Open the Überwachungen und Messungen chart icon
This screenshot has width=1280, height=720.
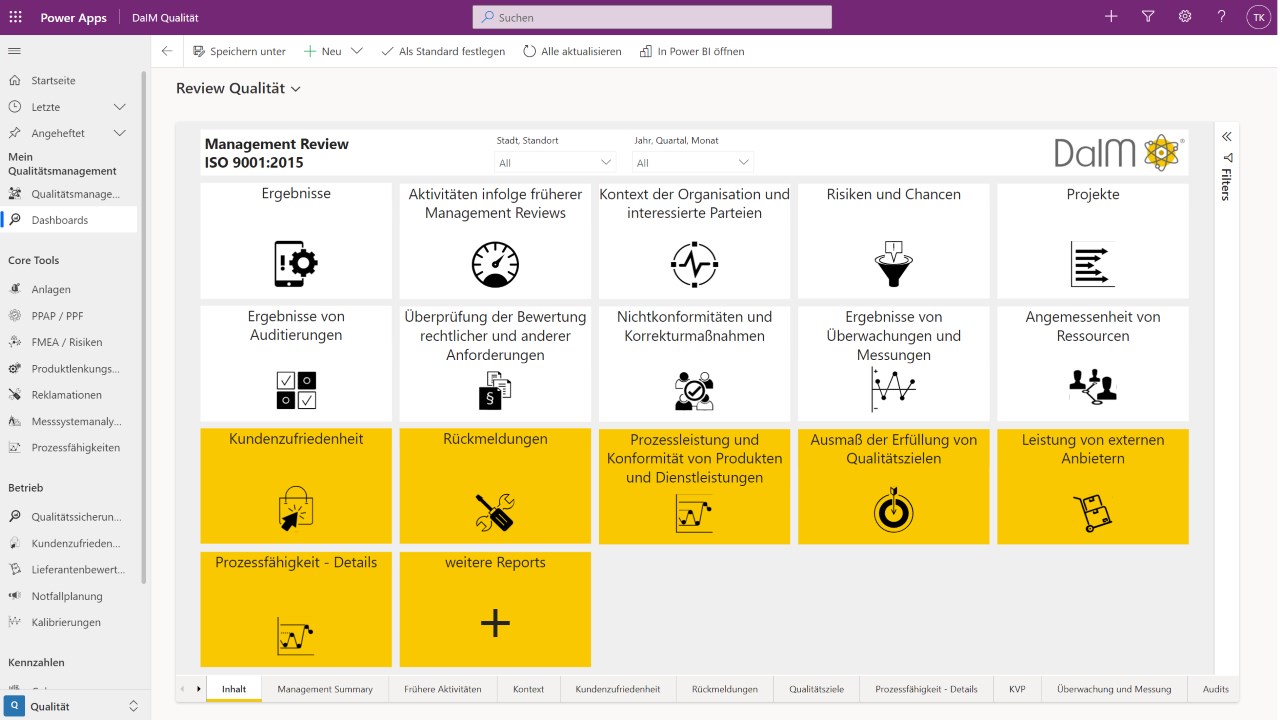pyautogui.click(x=893, y=390)
